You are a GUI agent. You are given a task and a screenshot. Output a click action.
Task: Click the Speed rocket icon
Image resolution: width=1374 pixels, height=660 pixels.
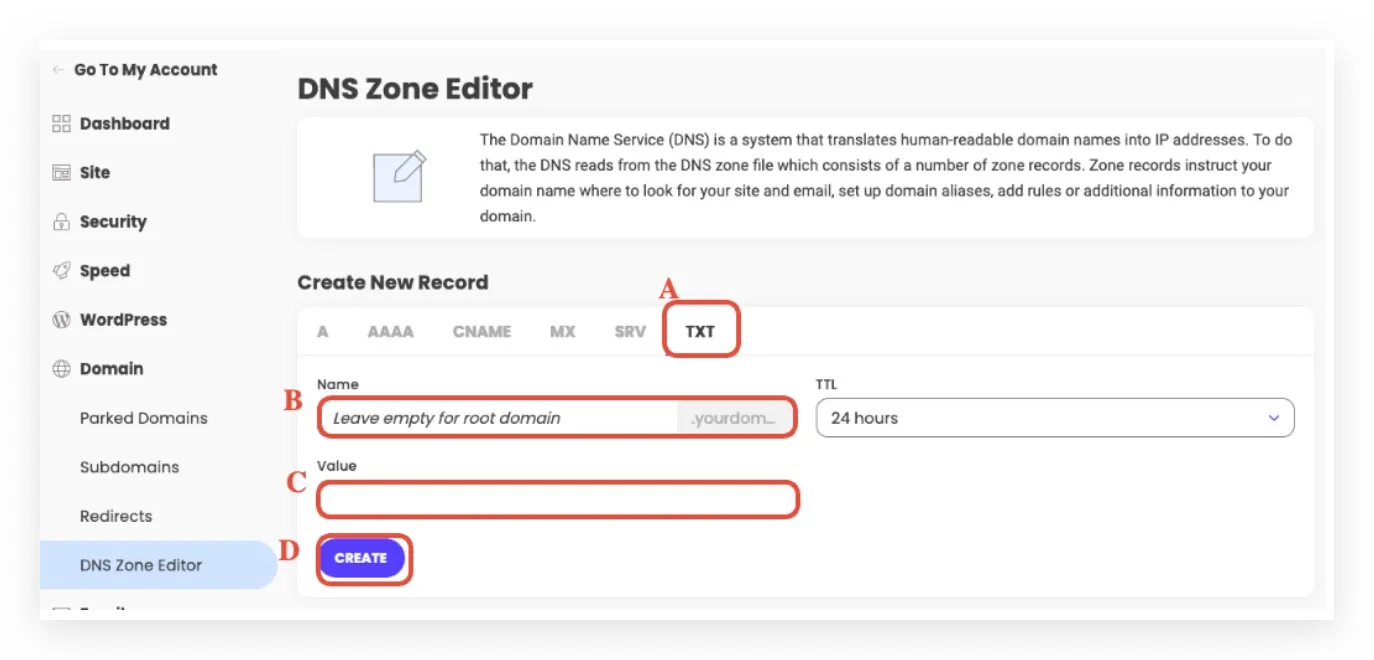[61, 271]
